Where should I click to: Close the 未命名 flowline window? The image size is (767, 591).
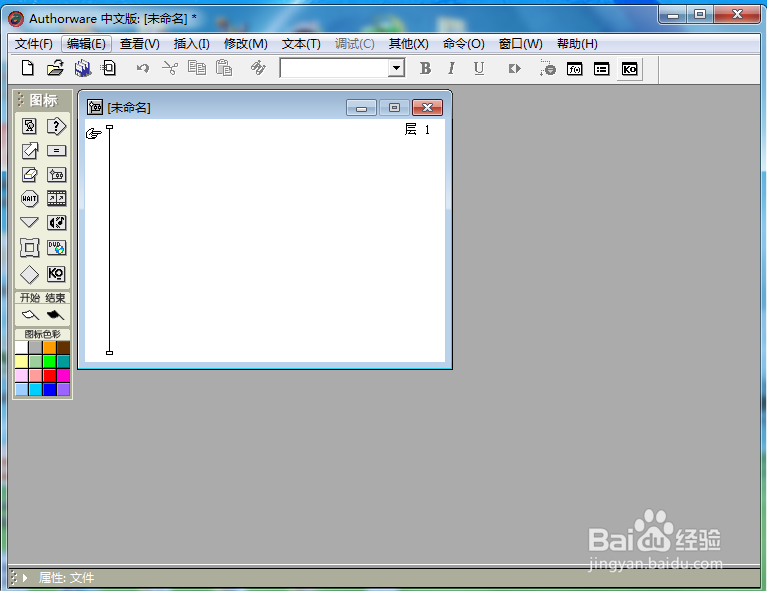tap(428, 108)
